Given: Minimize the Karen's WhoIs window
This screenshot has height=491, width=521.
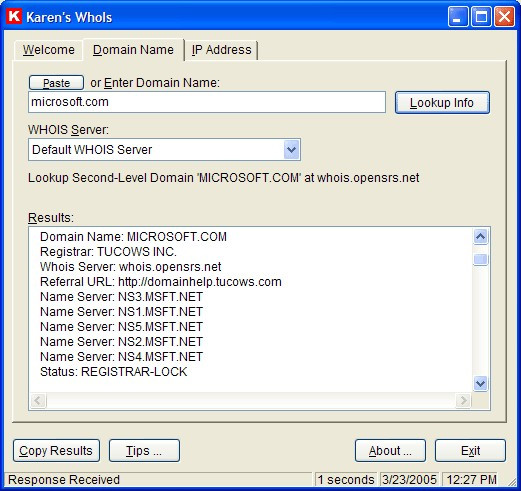Looking at the screenshot, I should [x=458, y=17].
